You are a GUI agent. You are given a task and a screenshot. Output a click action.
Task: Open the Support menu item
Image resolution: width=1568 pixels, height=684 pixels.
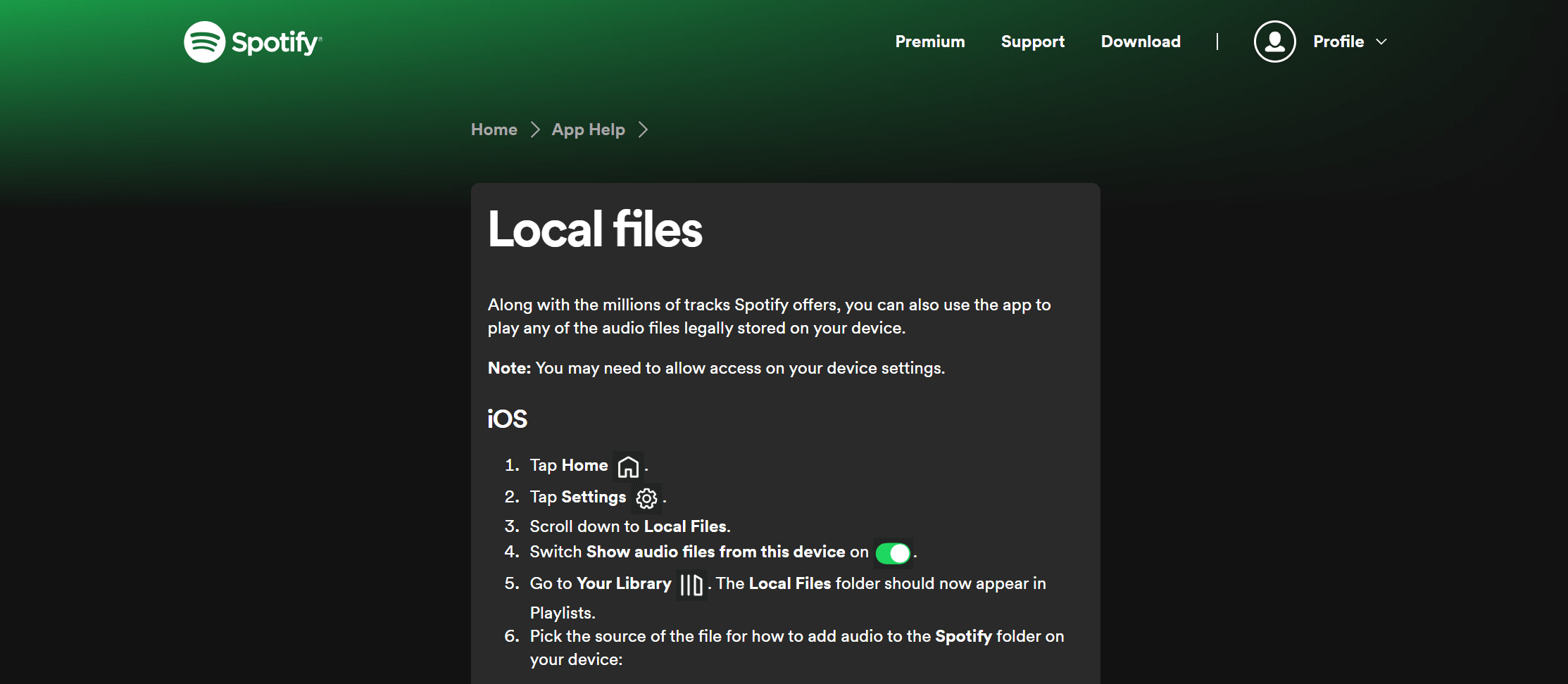pos(1033,42)
